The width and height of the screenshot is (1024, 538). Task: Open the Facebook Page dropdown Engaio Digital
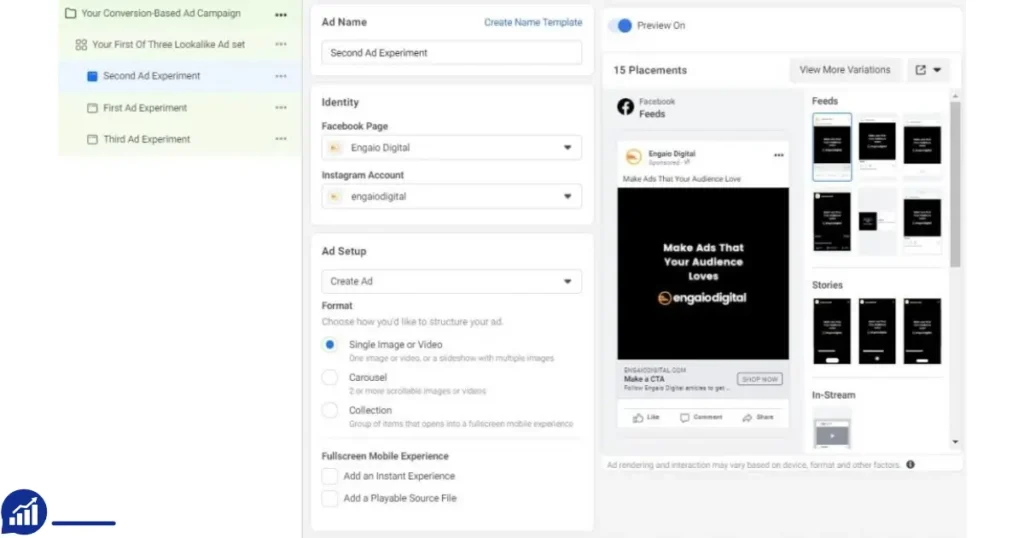tap(451, 148)
